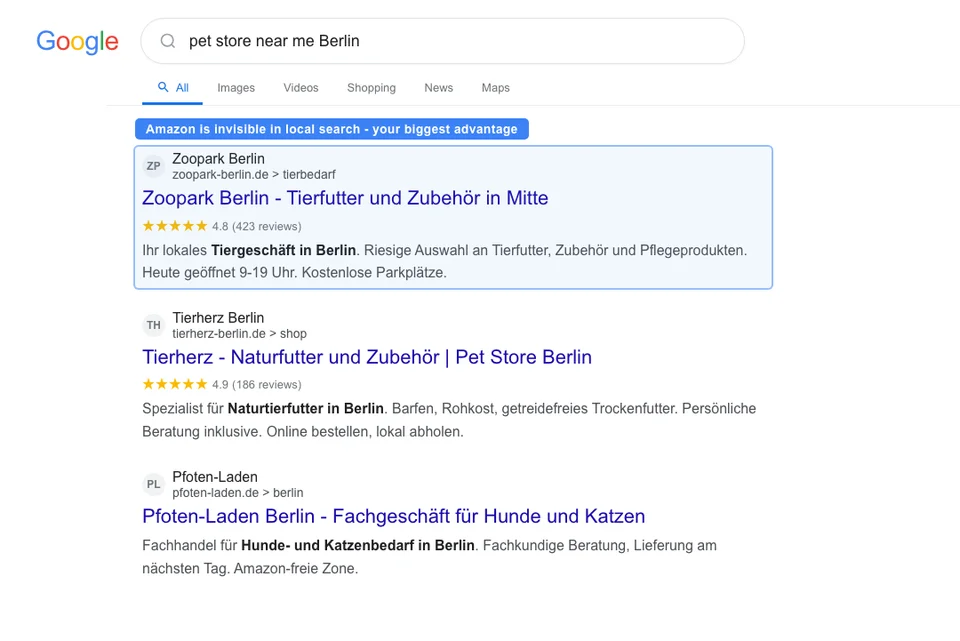Open the Maps tab
The height and width of the screenshot is (641, 960).
click(495, 88)
